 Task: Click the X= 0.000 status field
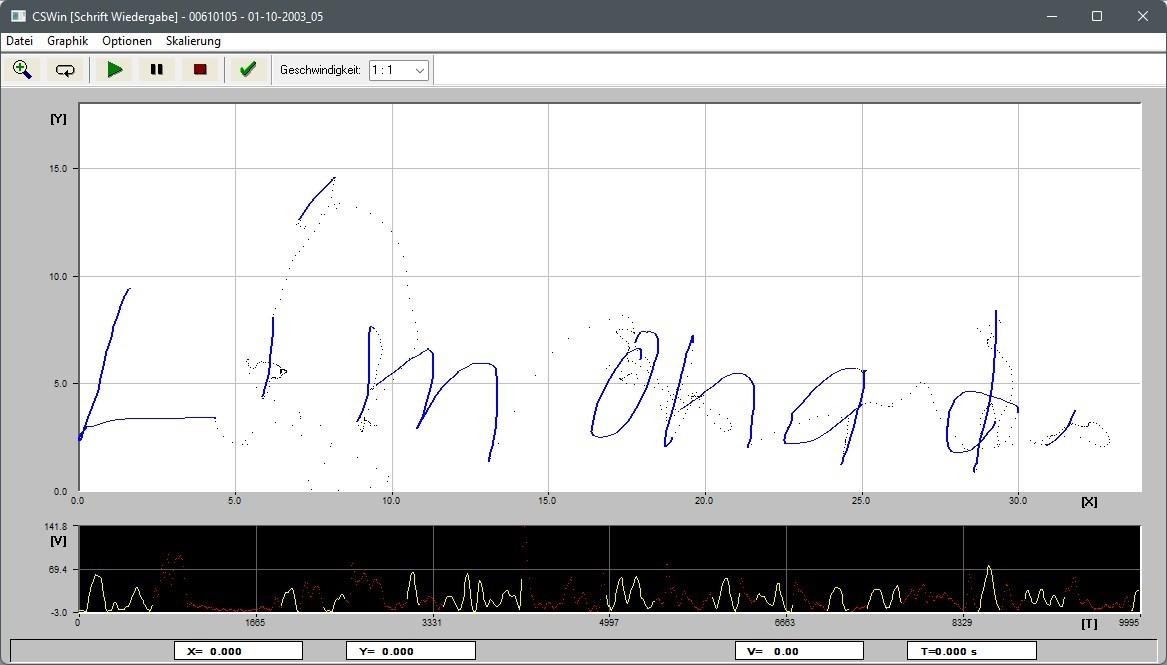point(238,651)
